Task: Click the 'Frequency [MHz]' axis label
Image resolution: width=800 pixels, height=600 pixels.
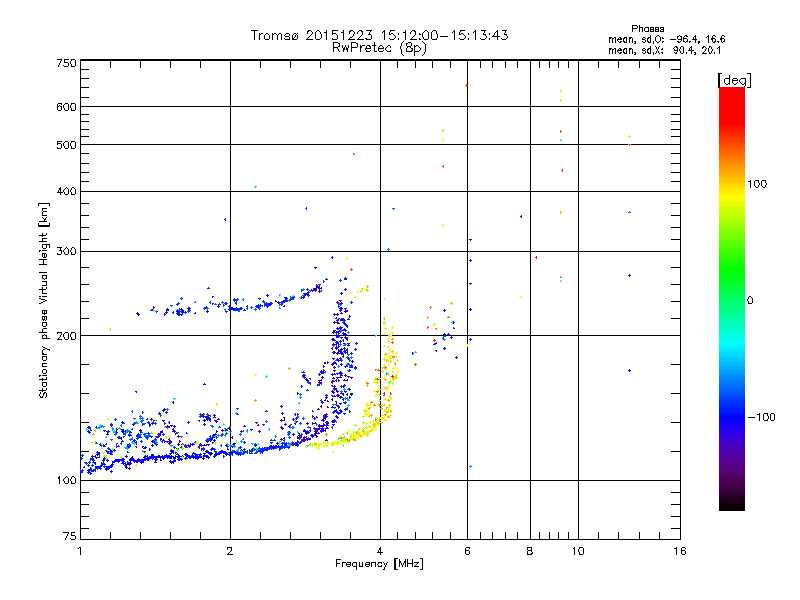Action: pyautogui.click(x=379, y=564)
